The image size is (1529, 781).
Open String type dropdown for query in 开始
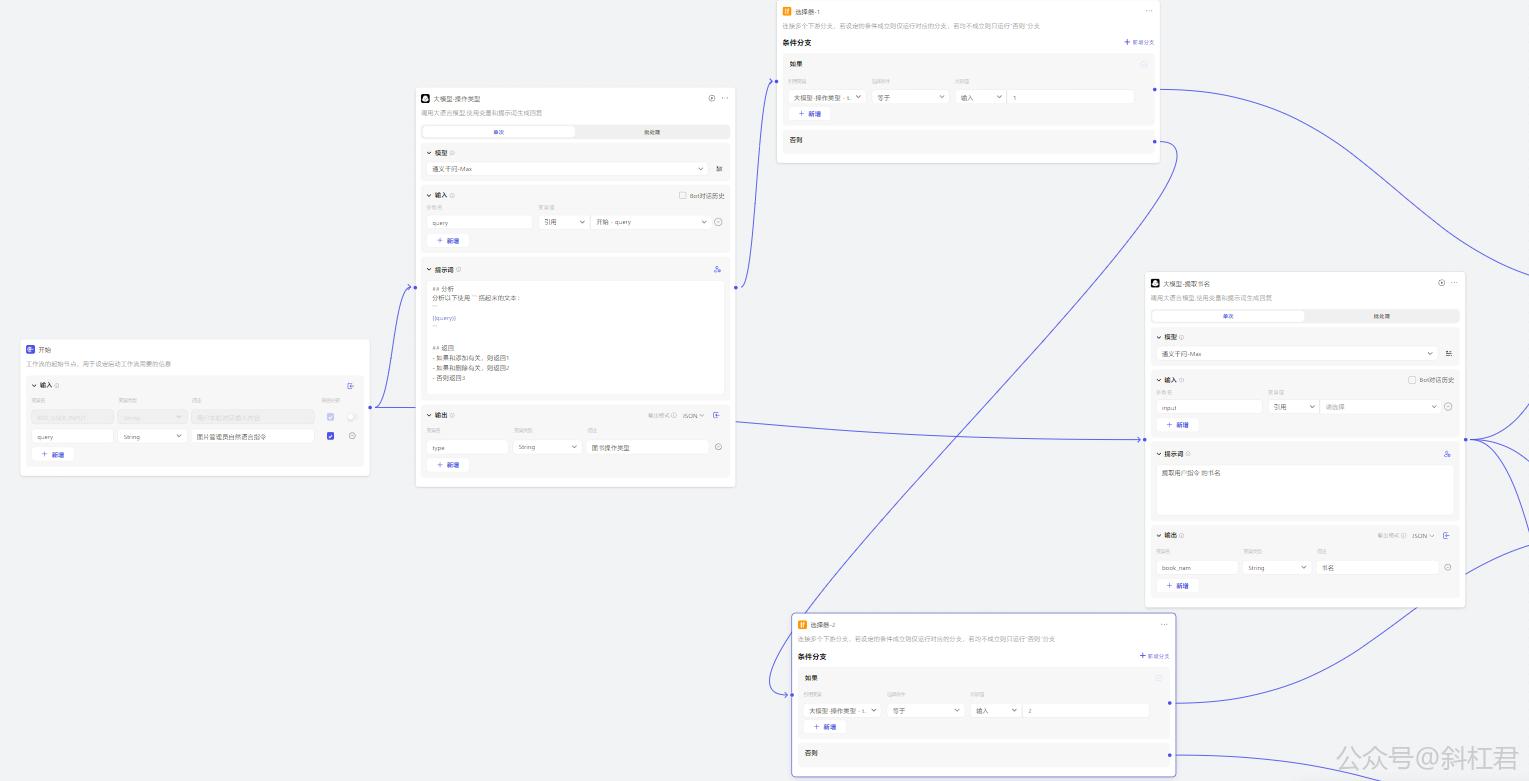tap(152, 436)
